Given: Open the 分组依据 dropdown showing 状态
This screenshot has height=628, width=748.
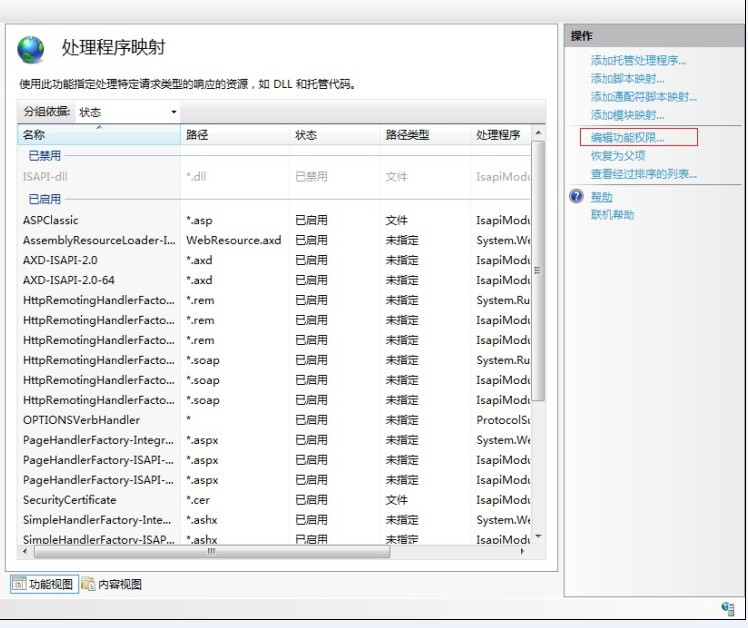Looking at the screenshot, I should click(128, 112).
